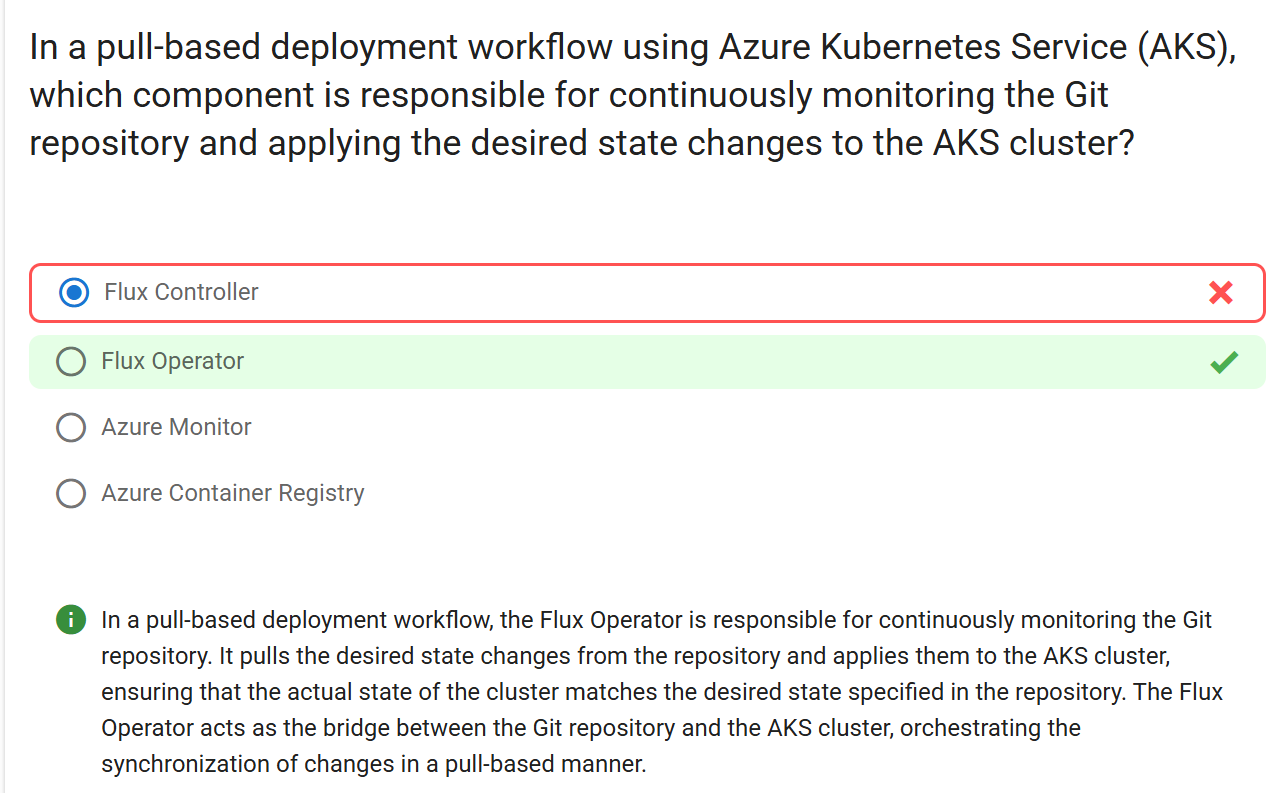Select the Flux Controller radio button
Image resolution: width=1285 pixels, height=793 pixels.
(73, 292)
